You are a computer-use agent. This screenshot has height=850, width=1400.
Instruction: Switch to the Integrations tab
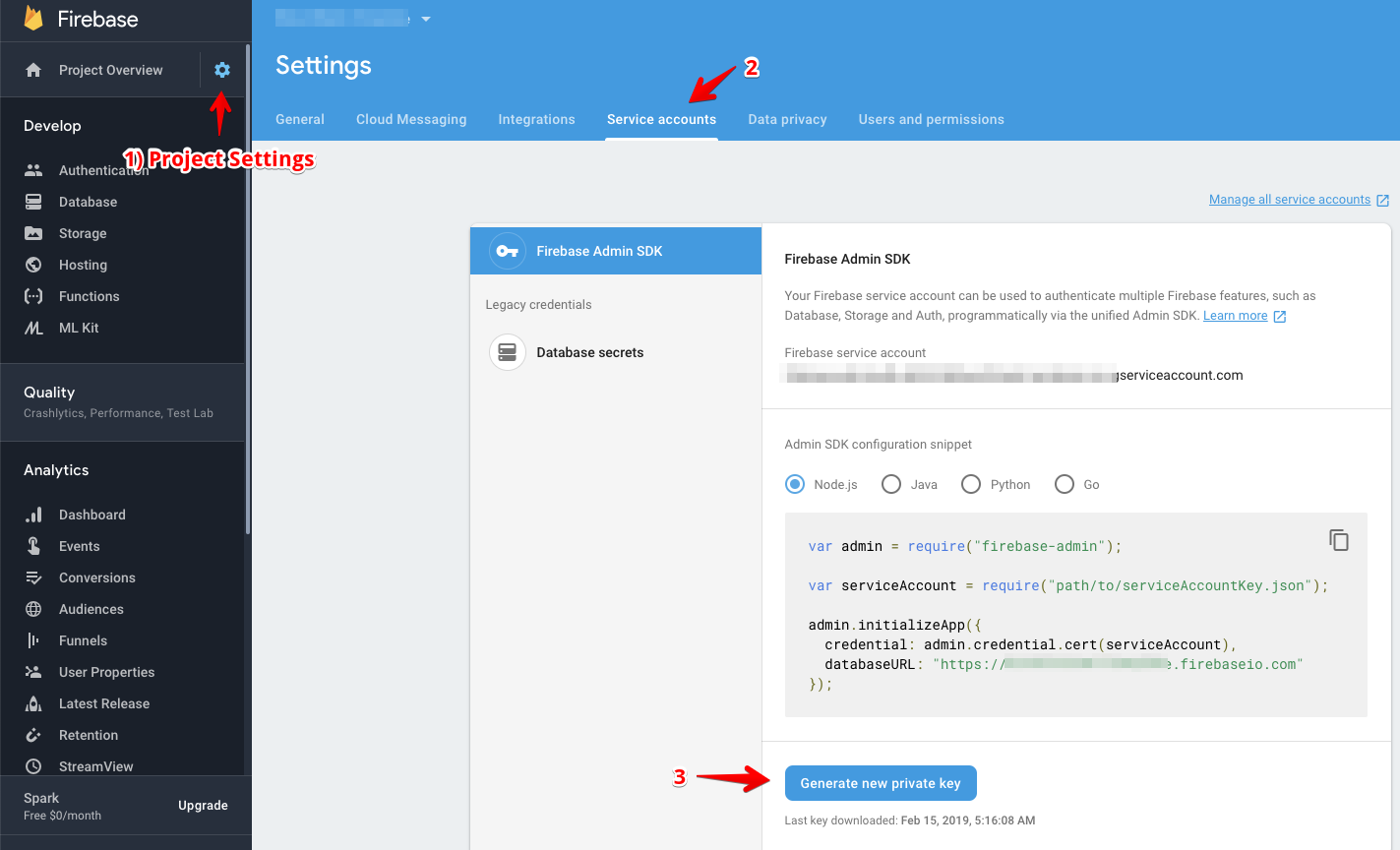(x=536, y=119)
